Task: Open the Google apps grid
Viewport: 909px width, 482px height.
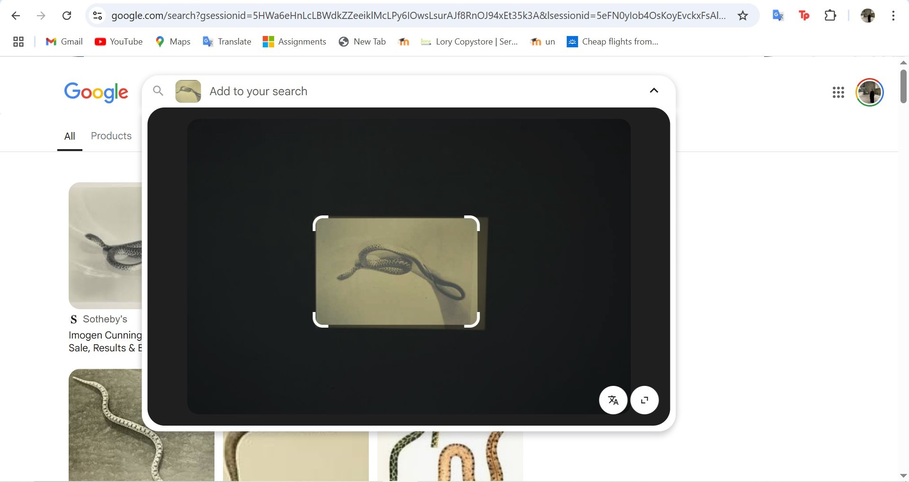Action: (x=838, y=92)
